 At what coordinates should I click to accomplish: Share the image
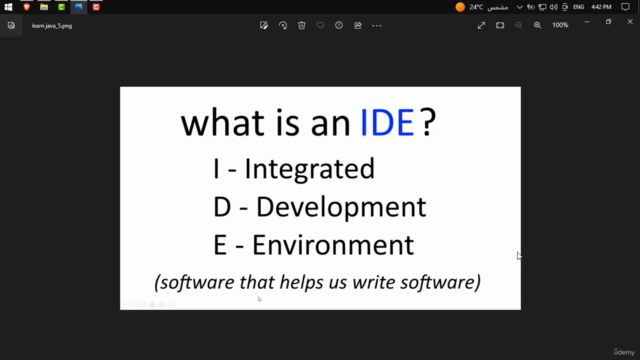pos(358,25)
